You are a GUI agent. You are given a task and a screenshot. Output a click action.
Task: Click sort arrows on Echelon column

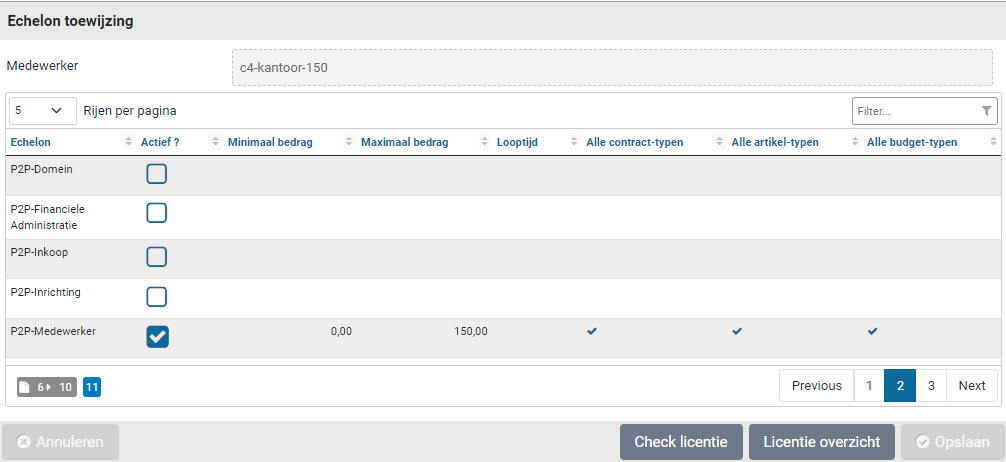128,142
